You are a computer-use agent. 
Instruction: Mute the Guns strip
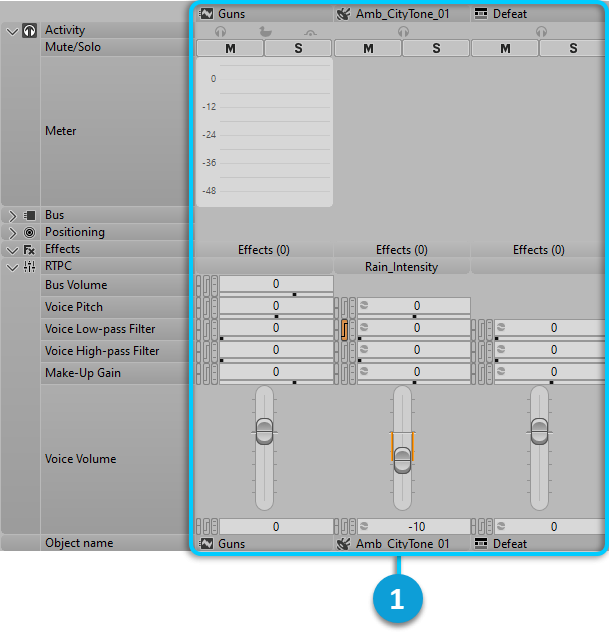[x=229, y=48]
